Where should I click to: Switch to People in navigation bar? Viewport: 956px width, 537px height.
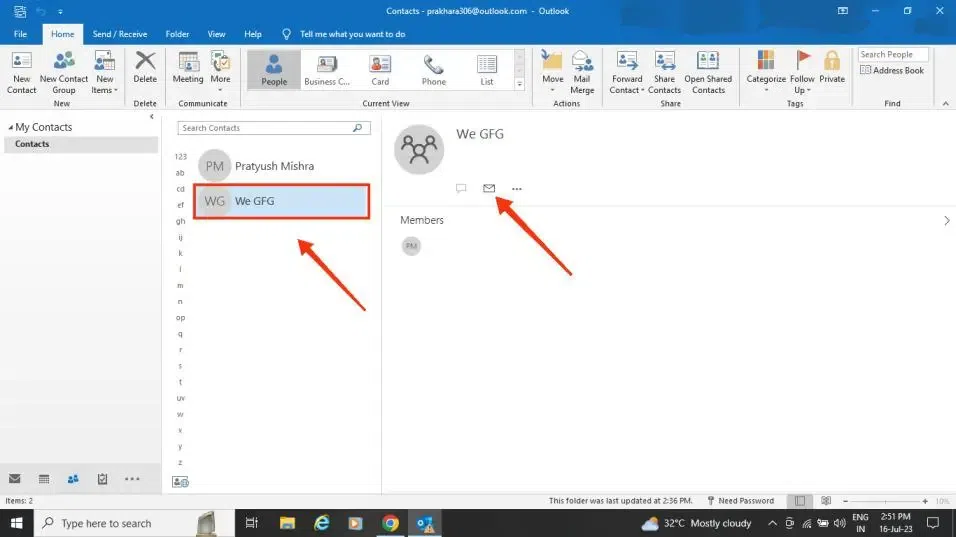pyautogui.click(x=73, y=479)
